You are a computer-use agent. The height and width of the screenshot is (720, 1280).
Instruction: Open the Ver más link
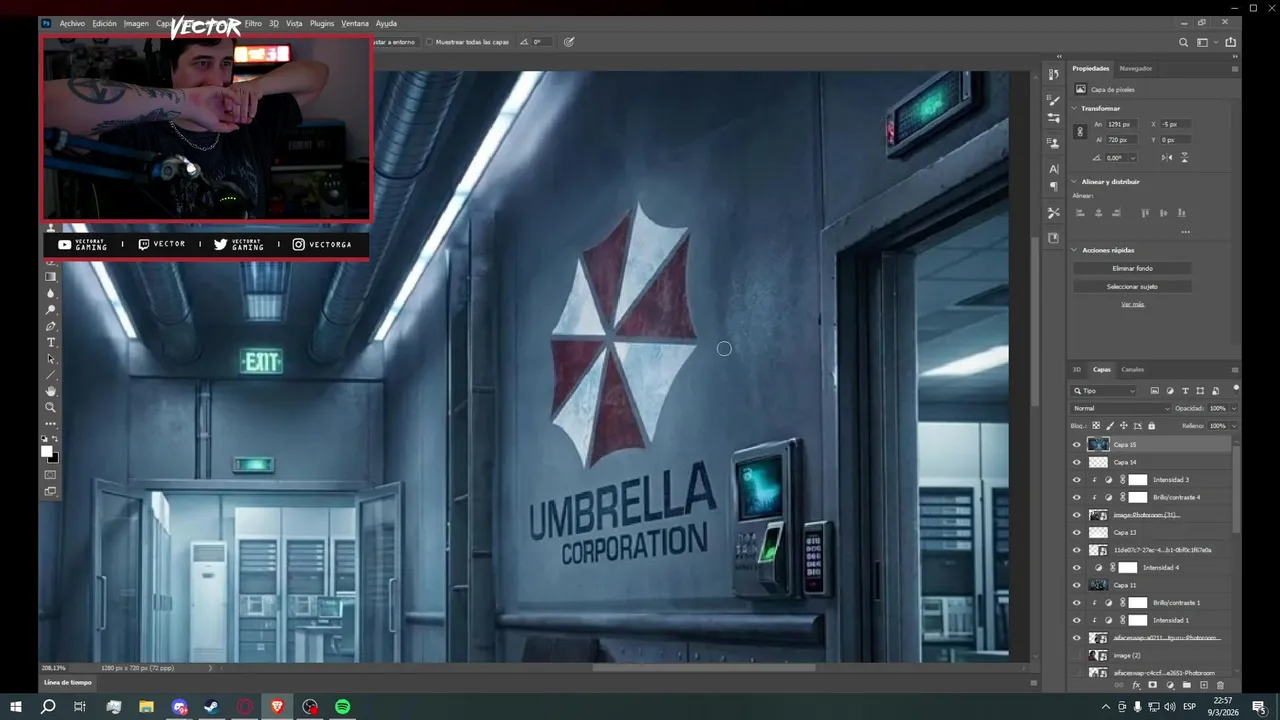(x=1132, y=304)
